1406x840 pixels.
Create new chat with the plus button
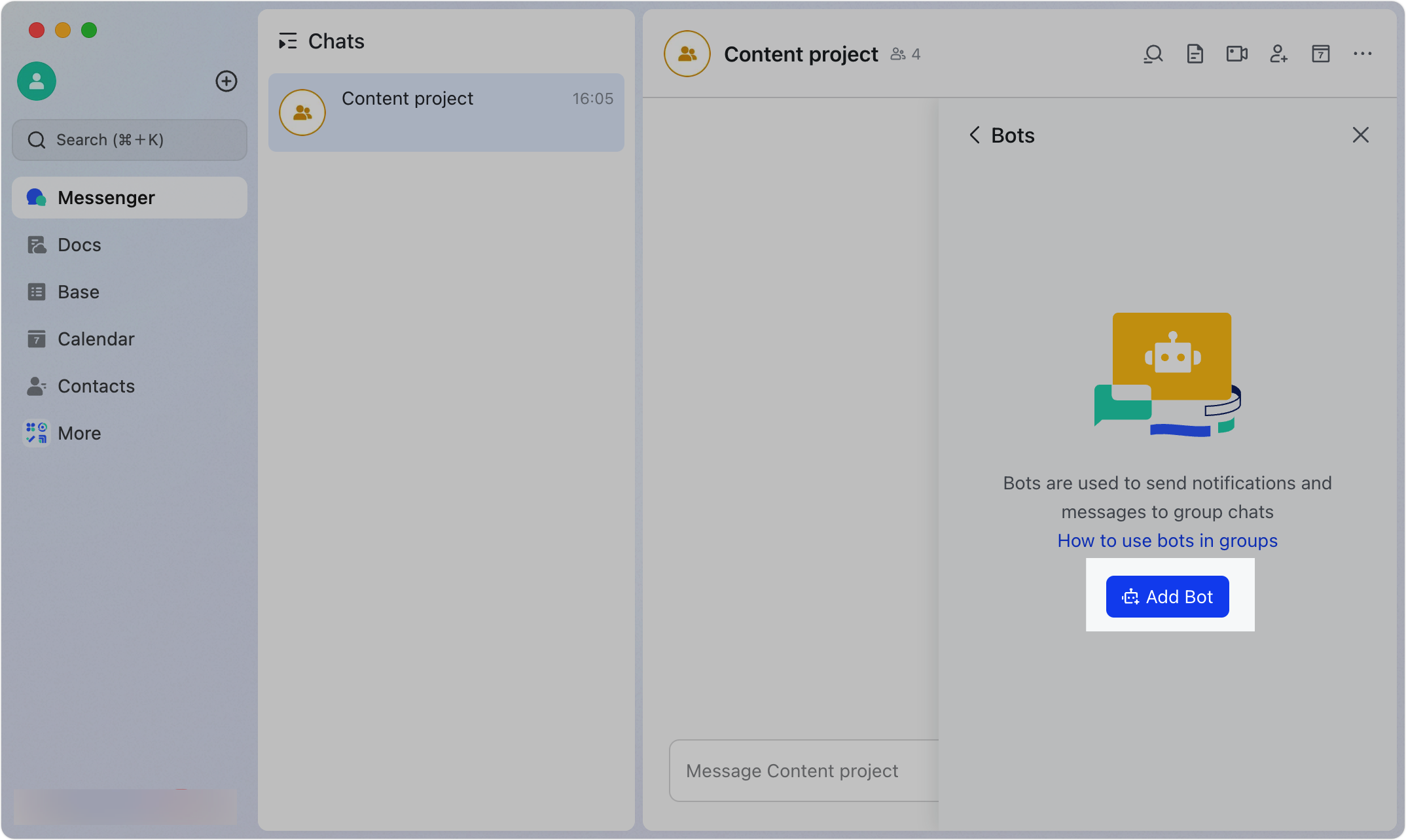click(x=226, y=81)
